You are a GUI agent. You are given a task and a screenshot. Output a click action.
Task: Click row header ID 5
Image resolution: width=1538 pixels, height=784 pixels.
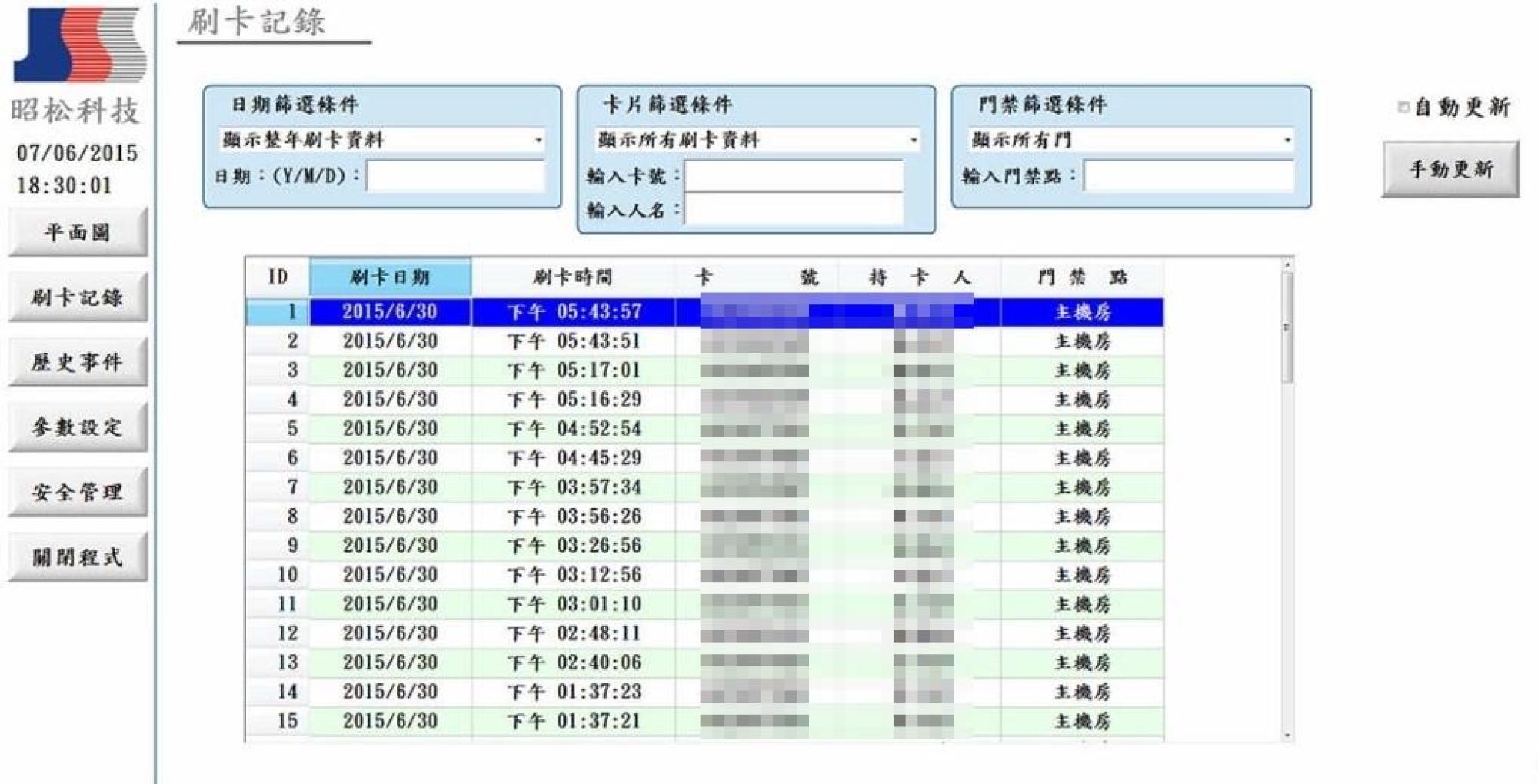coord(278,429)
